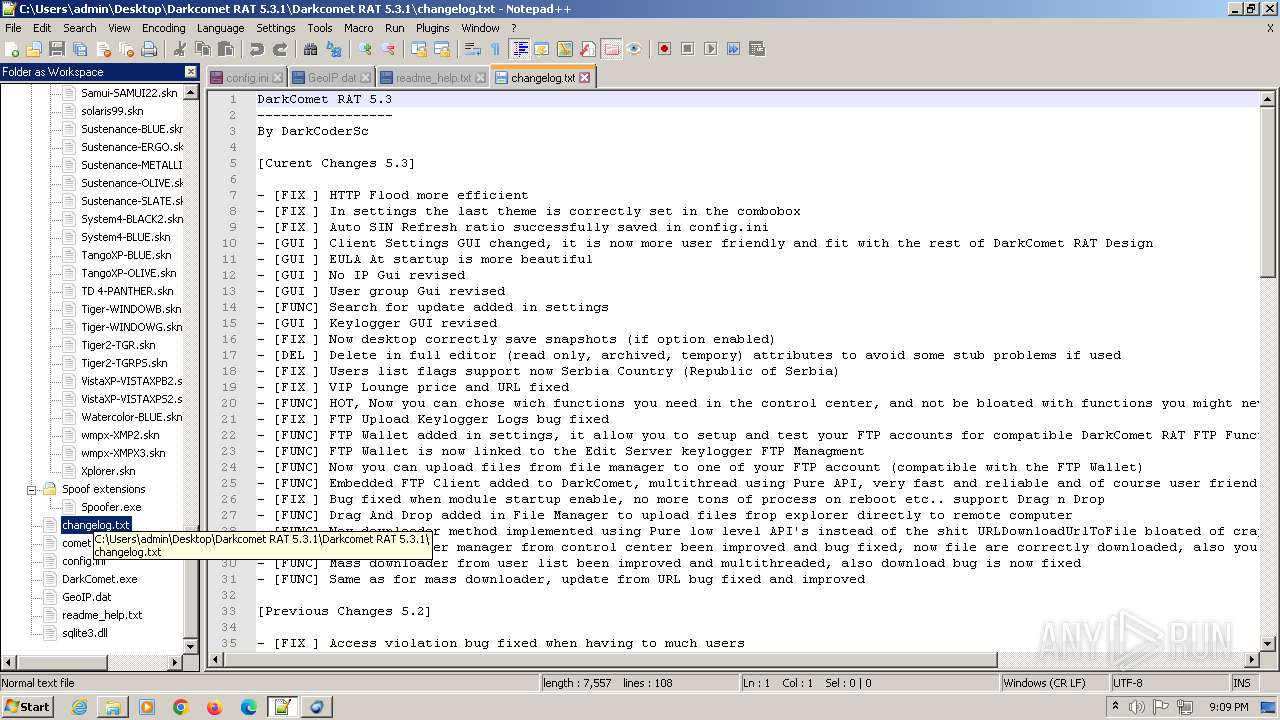
Task: Save the current file using Save icon
Action: tap(57, 49)
